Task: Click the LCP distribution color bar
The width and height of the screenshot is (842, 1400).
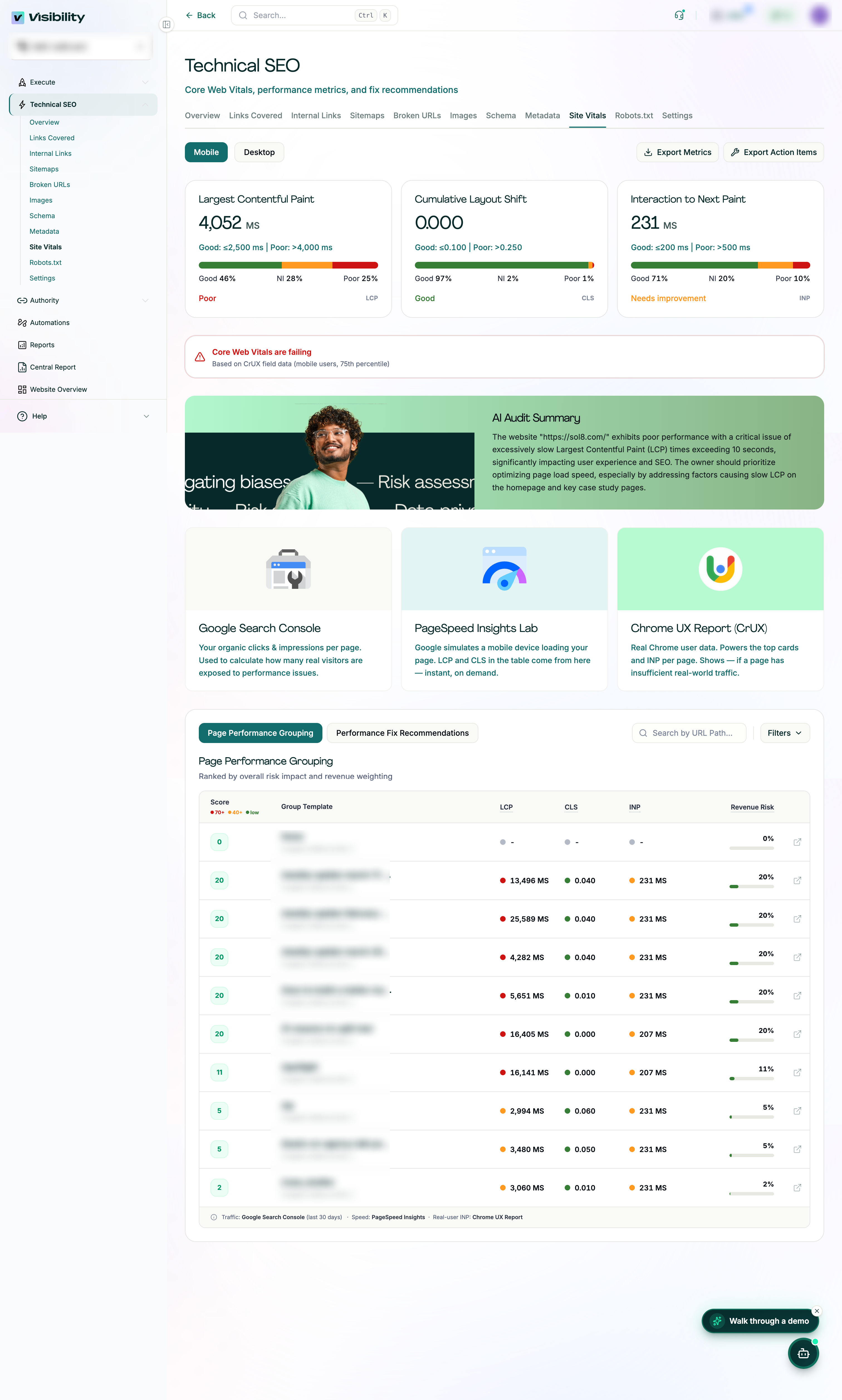Action: point(288,265)
